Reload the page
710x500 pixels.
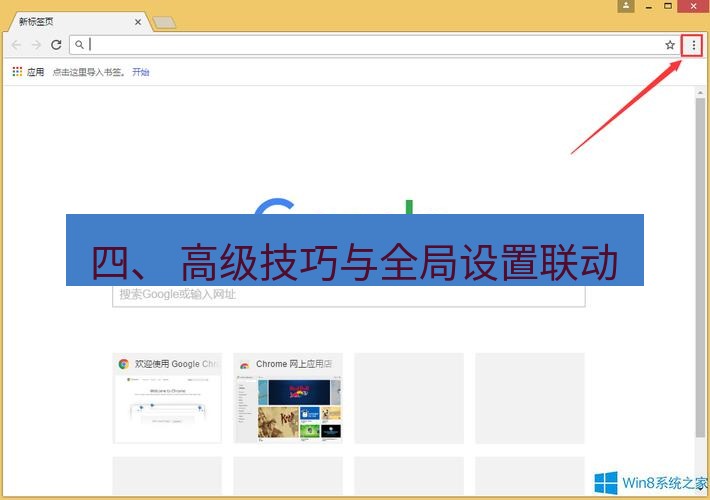(56, 45)
